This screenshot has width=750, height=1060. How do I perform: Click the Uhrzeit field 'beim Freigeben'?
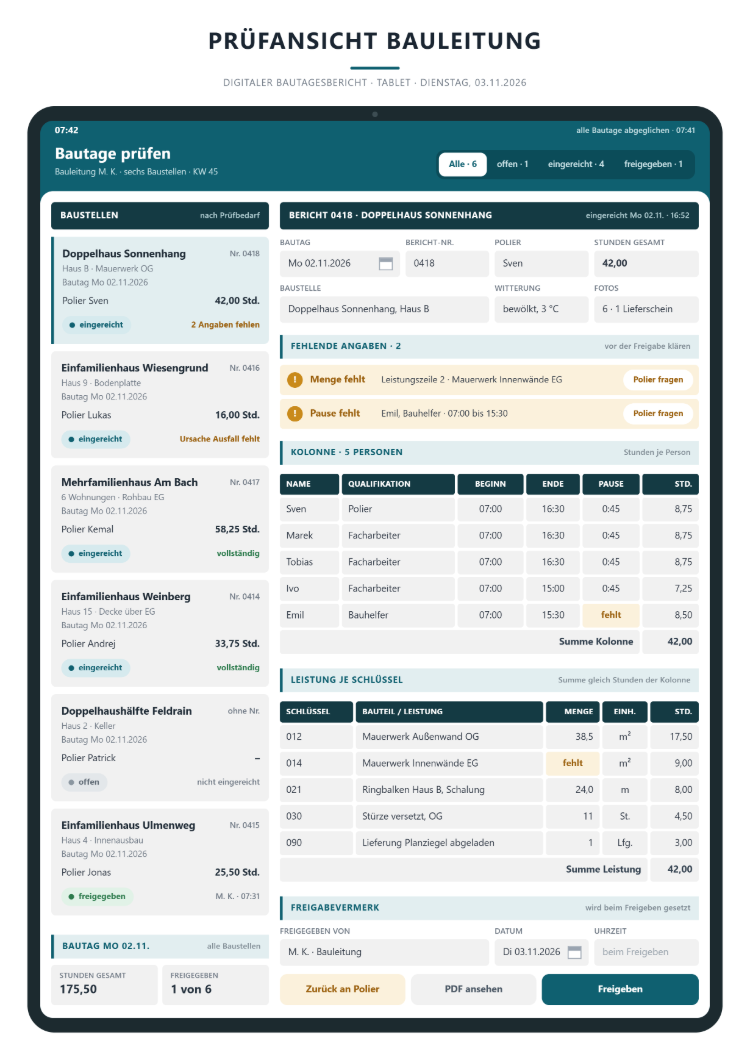[x=647, y=952]
